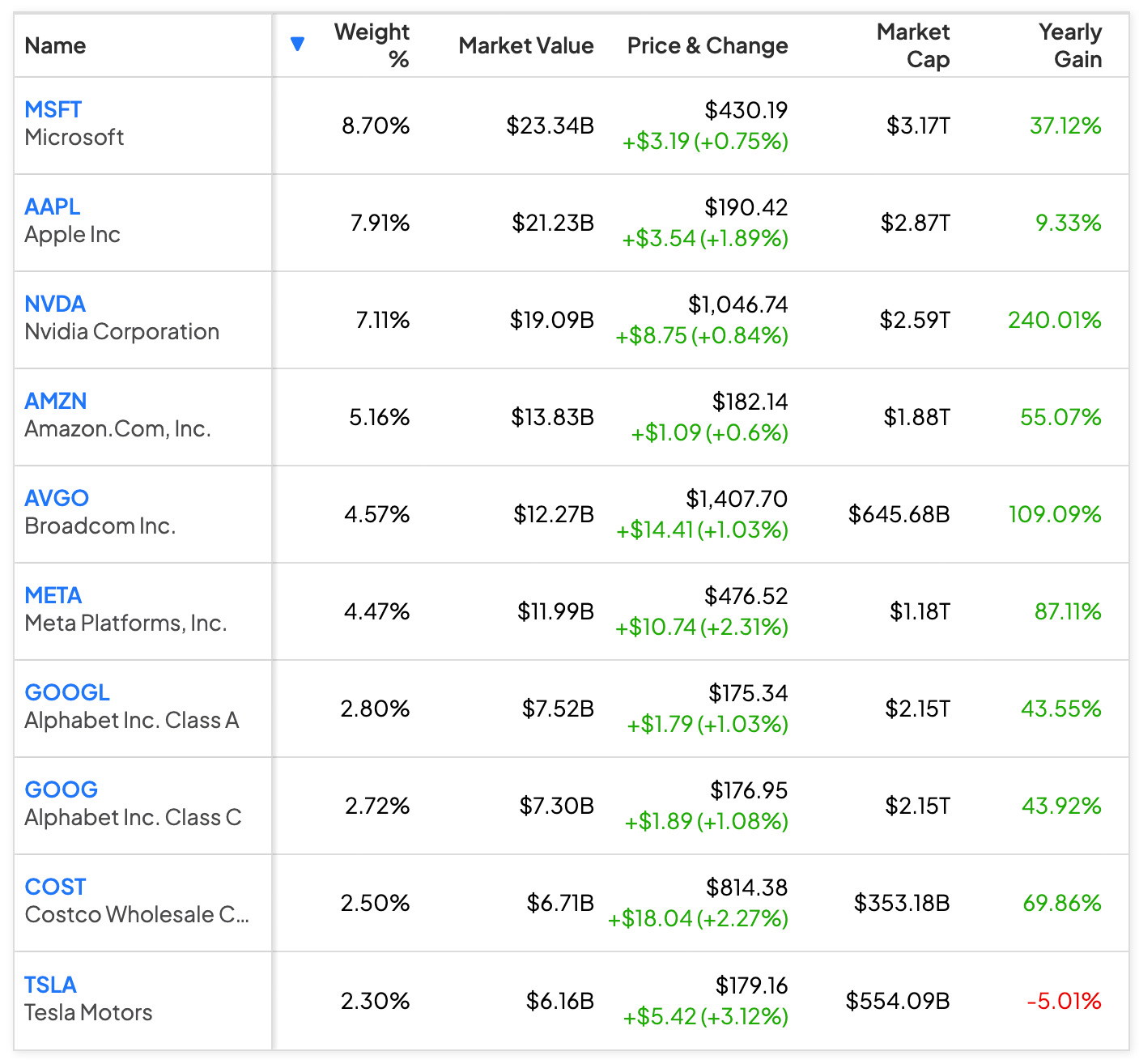Click the $6.71B market value

point(561,903)
